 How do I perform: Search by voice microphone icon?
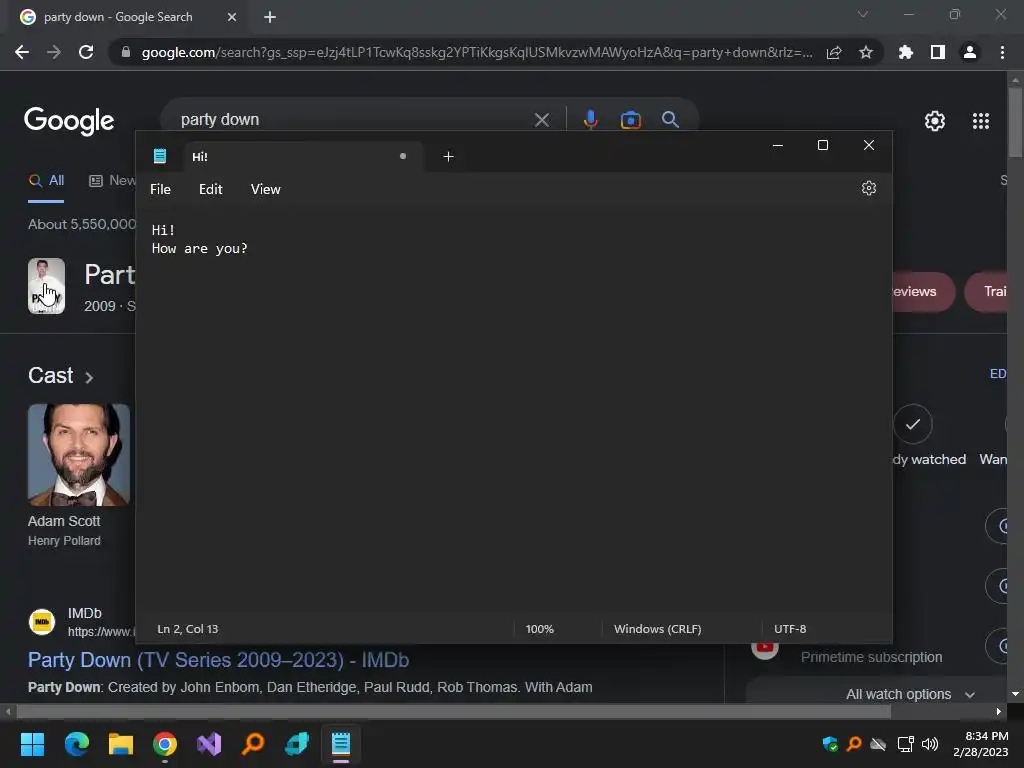pyautogui.click(x=590, y=120)
